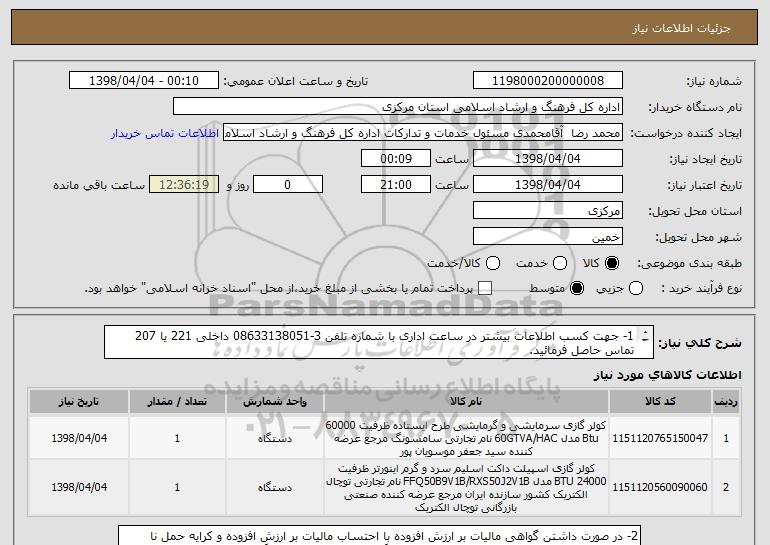770x545 pixels.
Task: Click the FFQ50B9V1B split cooler description
Action: point(466,487)
